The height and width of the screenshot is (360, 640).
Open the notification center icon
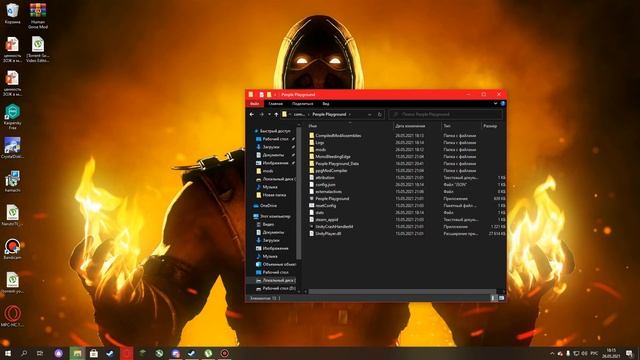(629, 353)
